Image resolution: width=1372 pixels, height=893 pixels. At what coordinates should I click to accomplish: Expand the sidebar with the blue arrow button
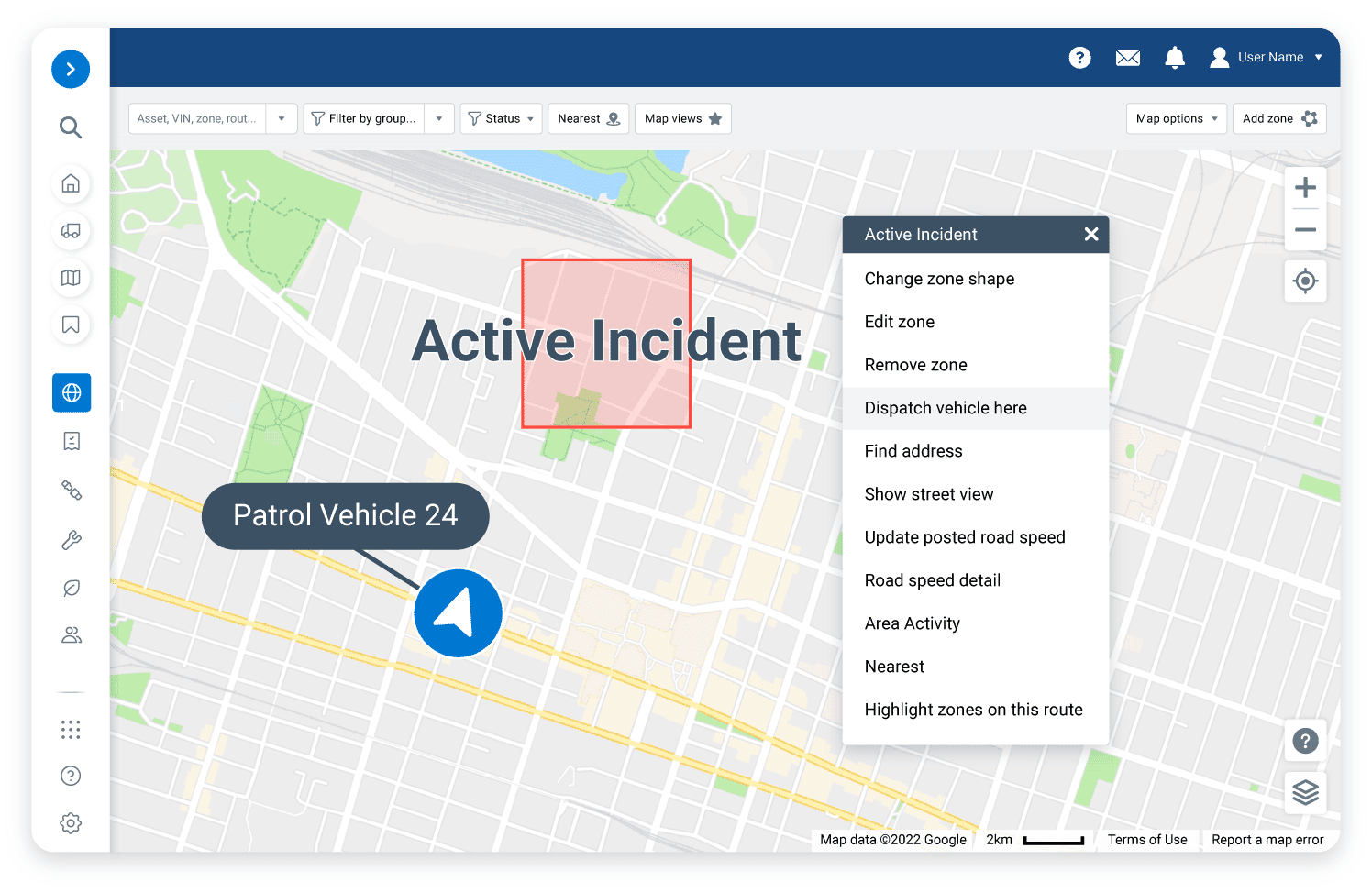(71, 70)
